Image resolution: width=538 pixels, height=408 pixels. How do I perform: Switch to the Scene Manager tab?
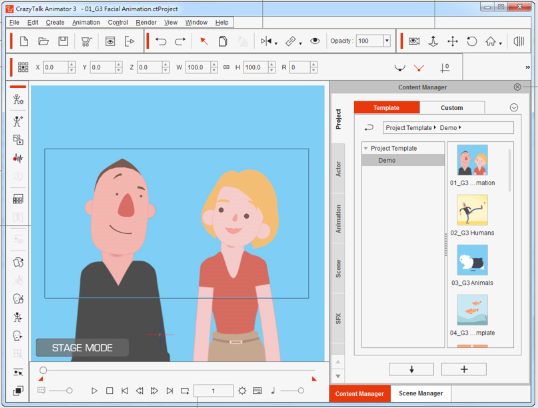click(421, 394)
